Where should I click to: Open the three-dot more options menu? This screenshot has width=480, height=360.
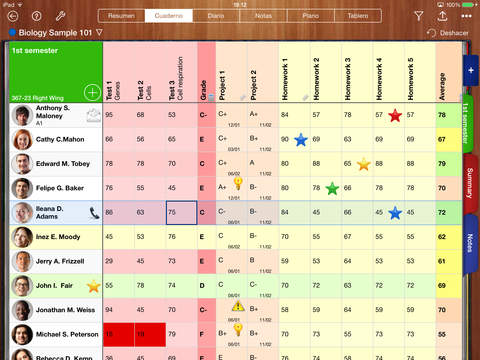[466, 16]
